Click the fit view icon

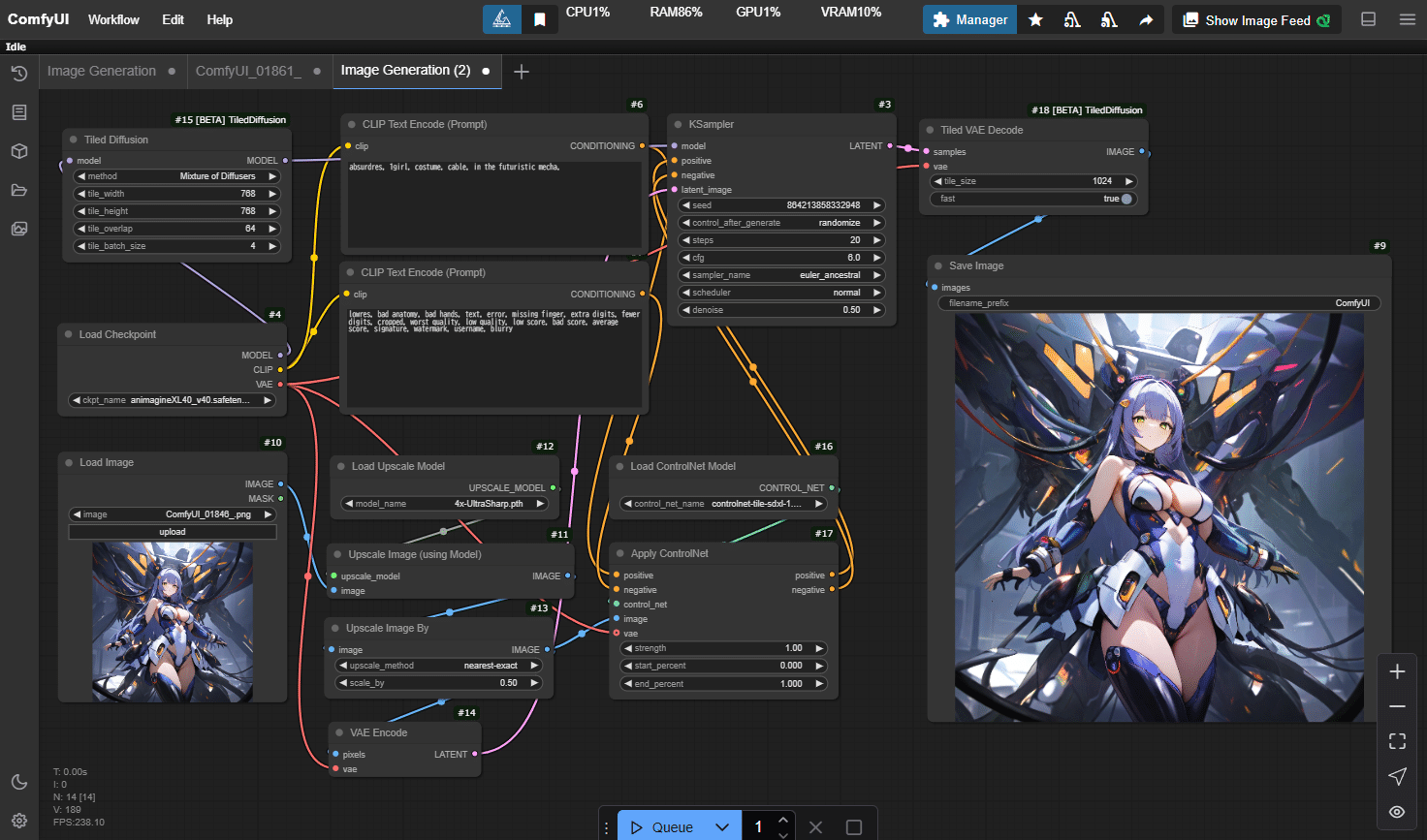(1397, 741)
